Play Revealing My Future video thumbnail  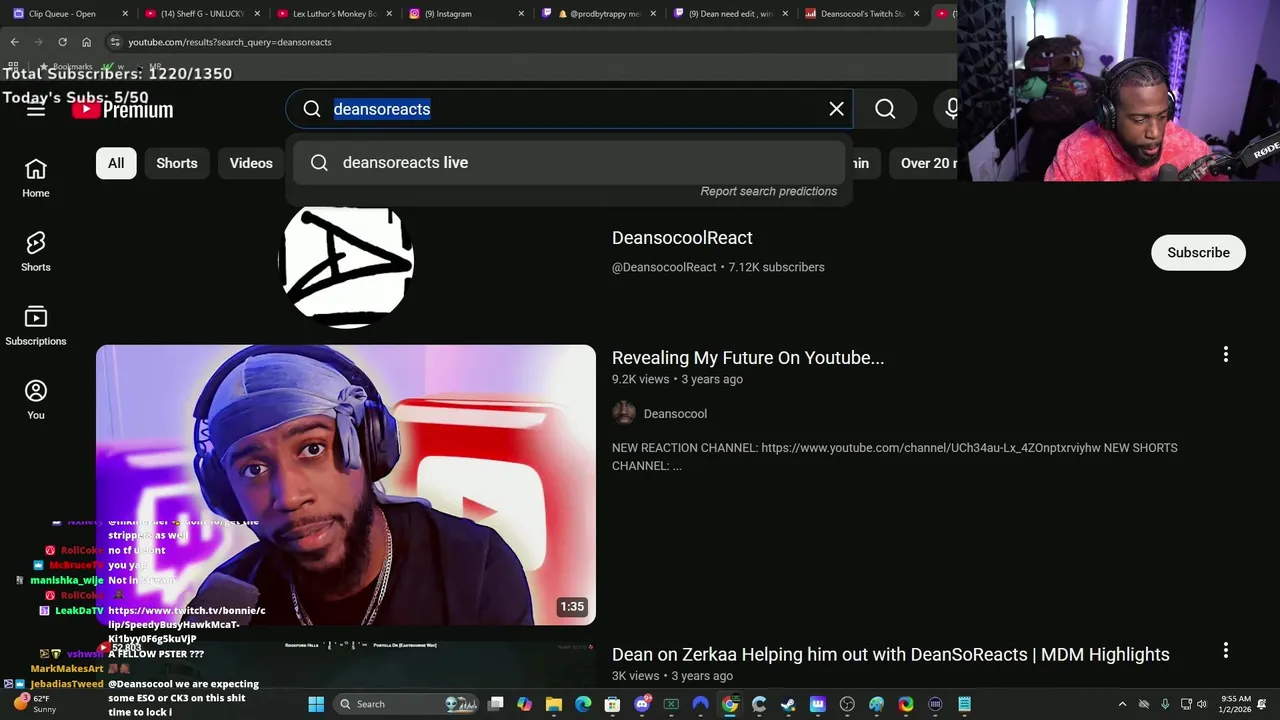click(346, 485)
